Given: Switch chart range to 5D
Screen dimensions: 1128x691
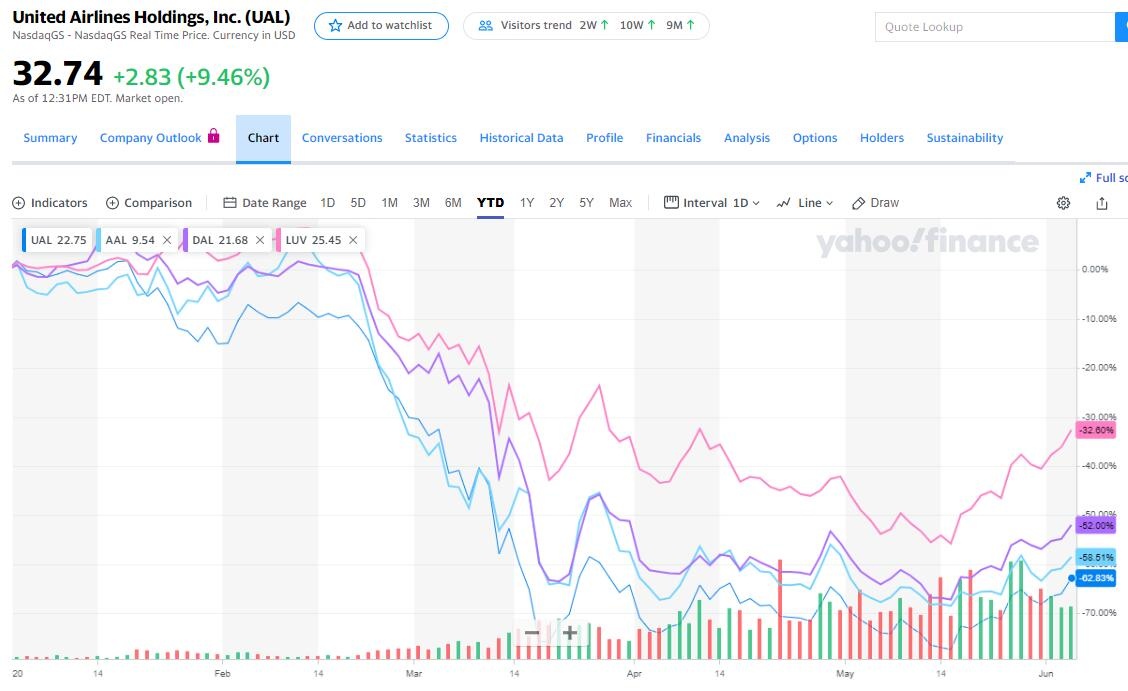Looking at the screenshot, I should coord(358,203).
